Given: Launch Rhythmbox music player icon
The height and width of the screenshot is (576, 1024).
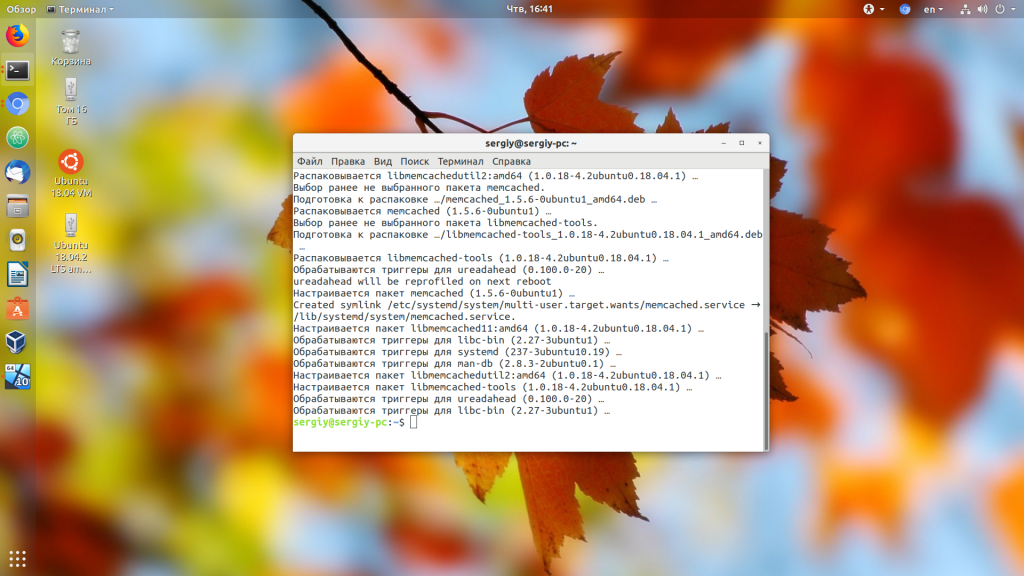Looking at the screenshot, I should click(x=18, y=240).
